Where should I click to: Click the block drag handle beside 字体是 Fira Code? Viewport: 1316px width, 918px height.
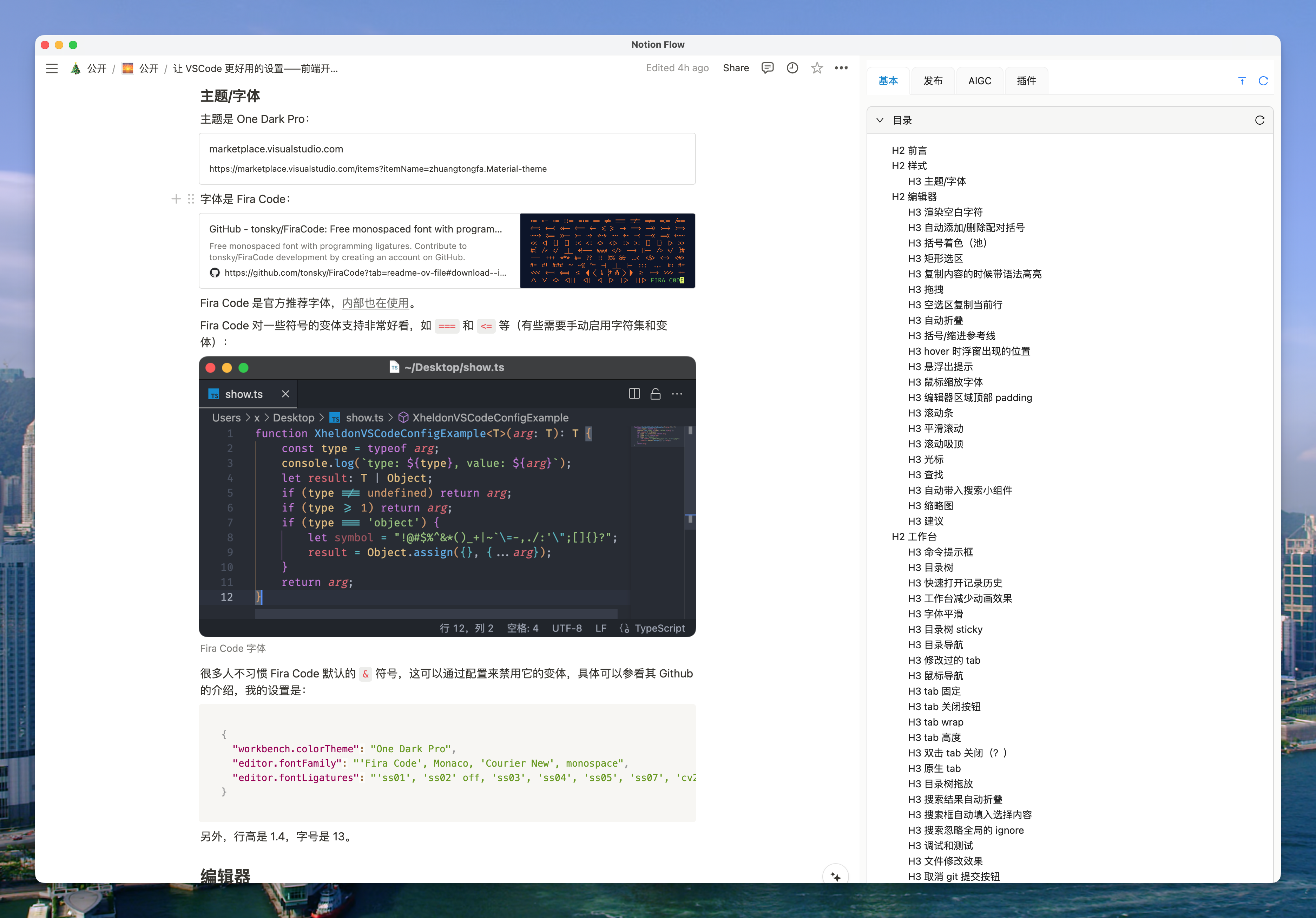(191, 199)
